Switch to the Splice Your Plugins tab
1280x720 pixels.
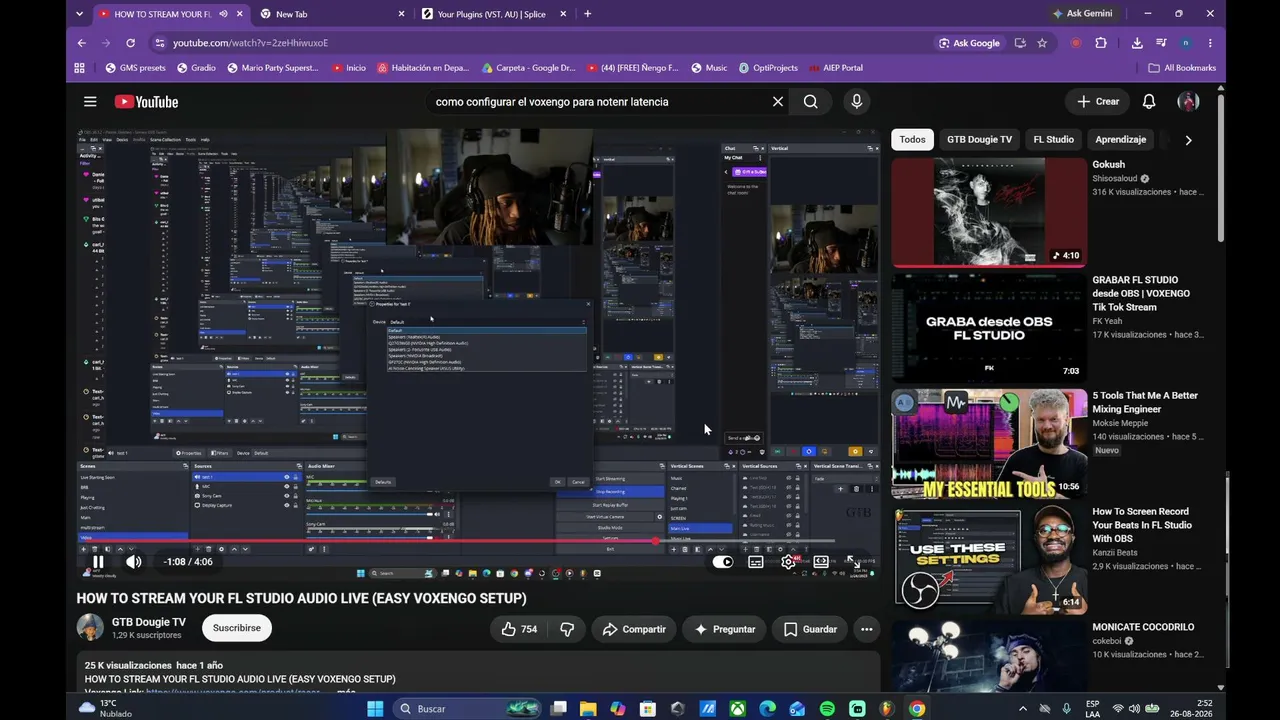tap(493, 14)
